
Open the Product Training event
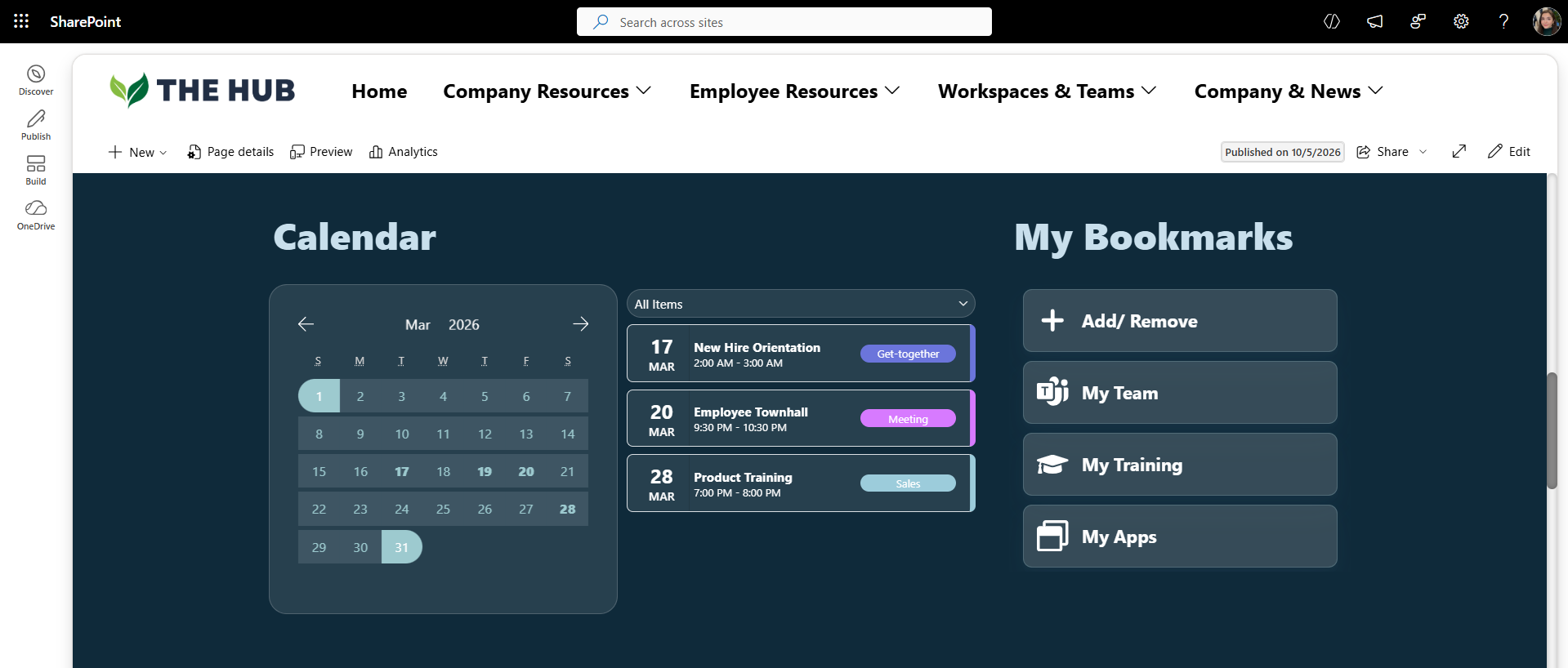pyautogui.click(x=801, y=483)
